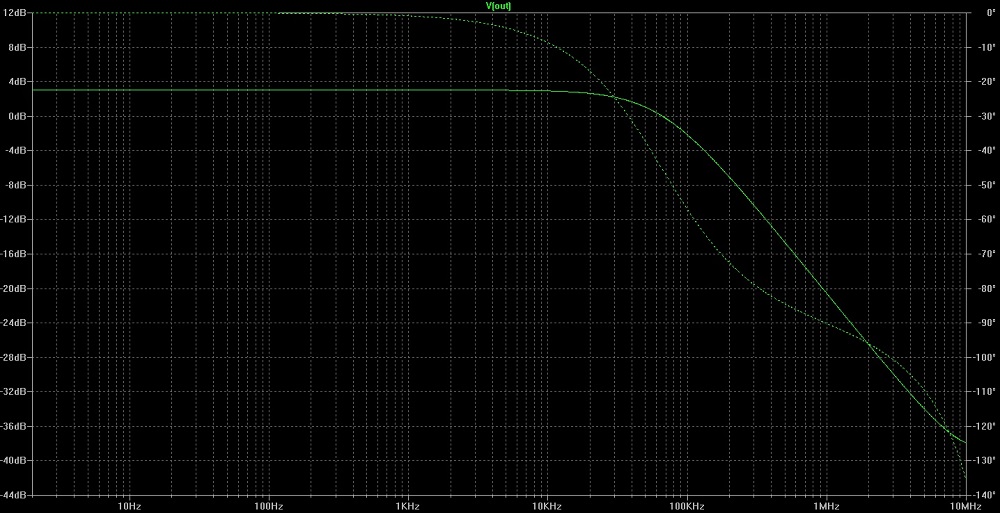Click the -50° phase axis label
1000x513 pixels.
tap(987, 186)
